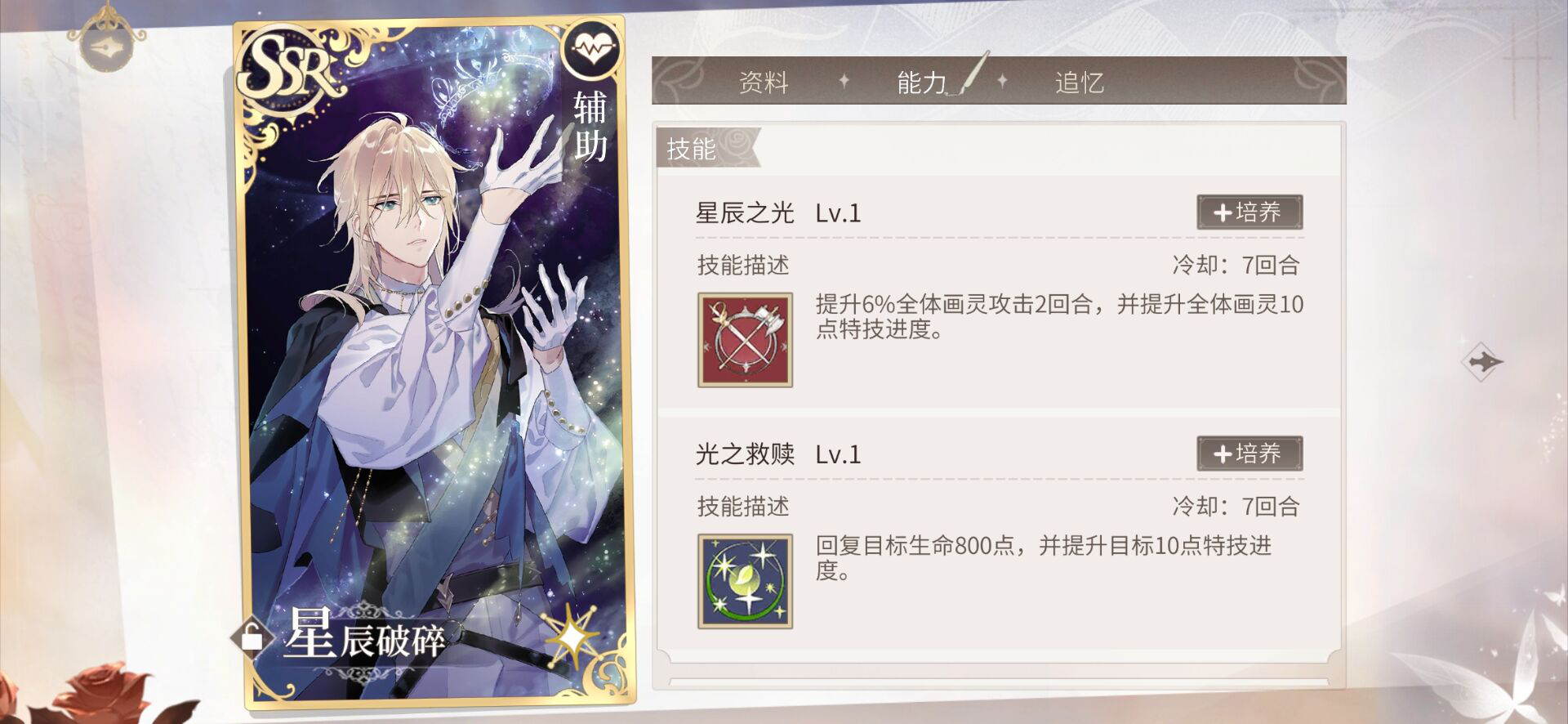Tap the 辅助 role label

click(590, 126)
